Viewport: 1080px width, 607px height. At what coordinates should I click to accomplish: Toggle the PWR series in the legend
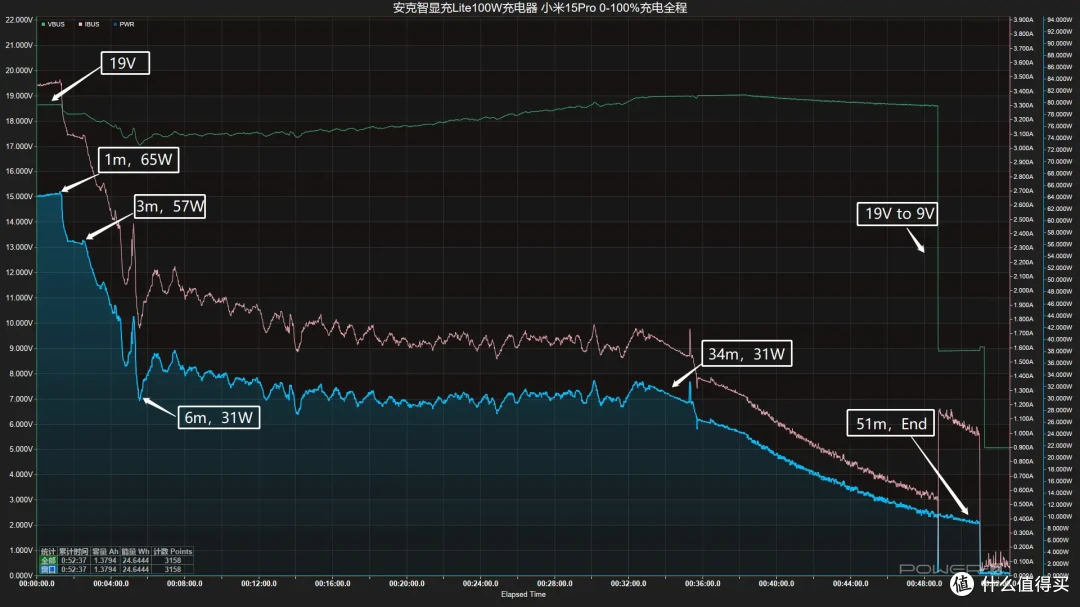[x=124, y=24]
